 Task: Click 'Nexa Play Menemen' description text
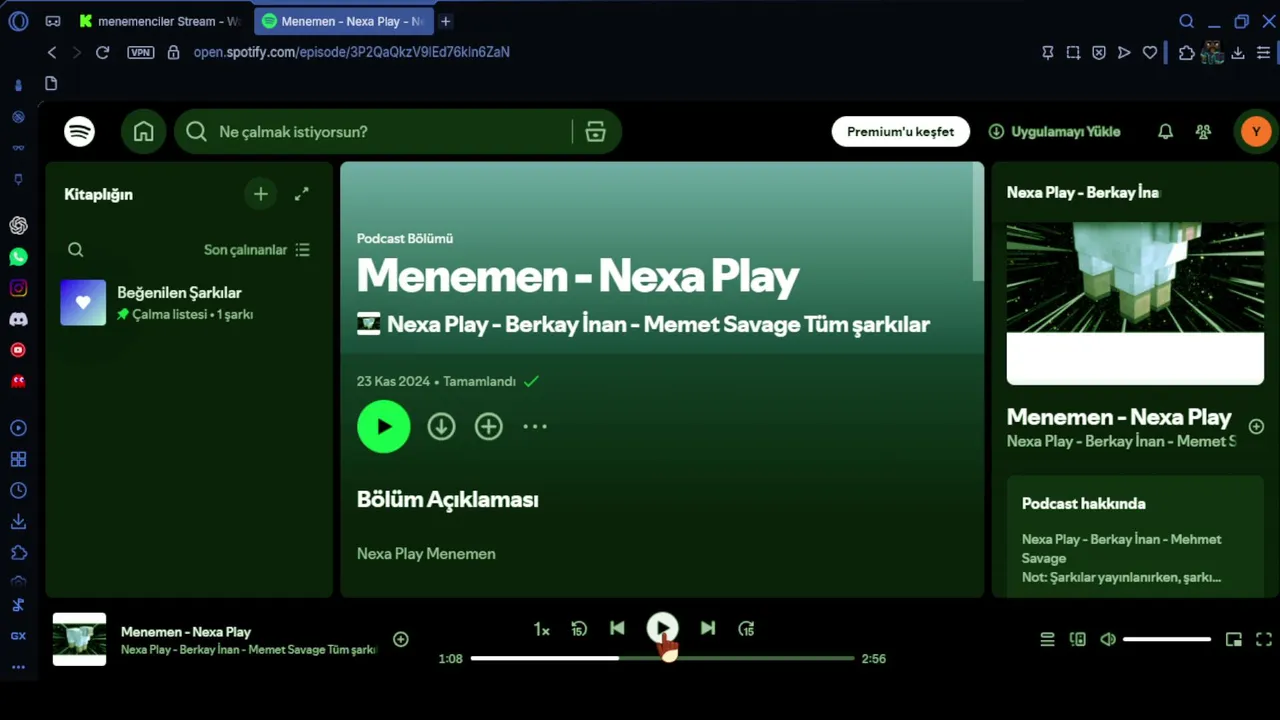tap(426, 553)
